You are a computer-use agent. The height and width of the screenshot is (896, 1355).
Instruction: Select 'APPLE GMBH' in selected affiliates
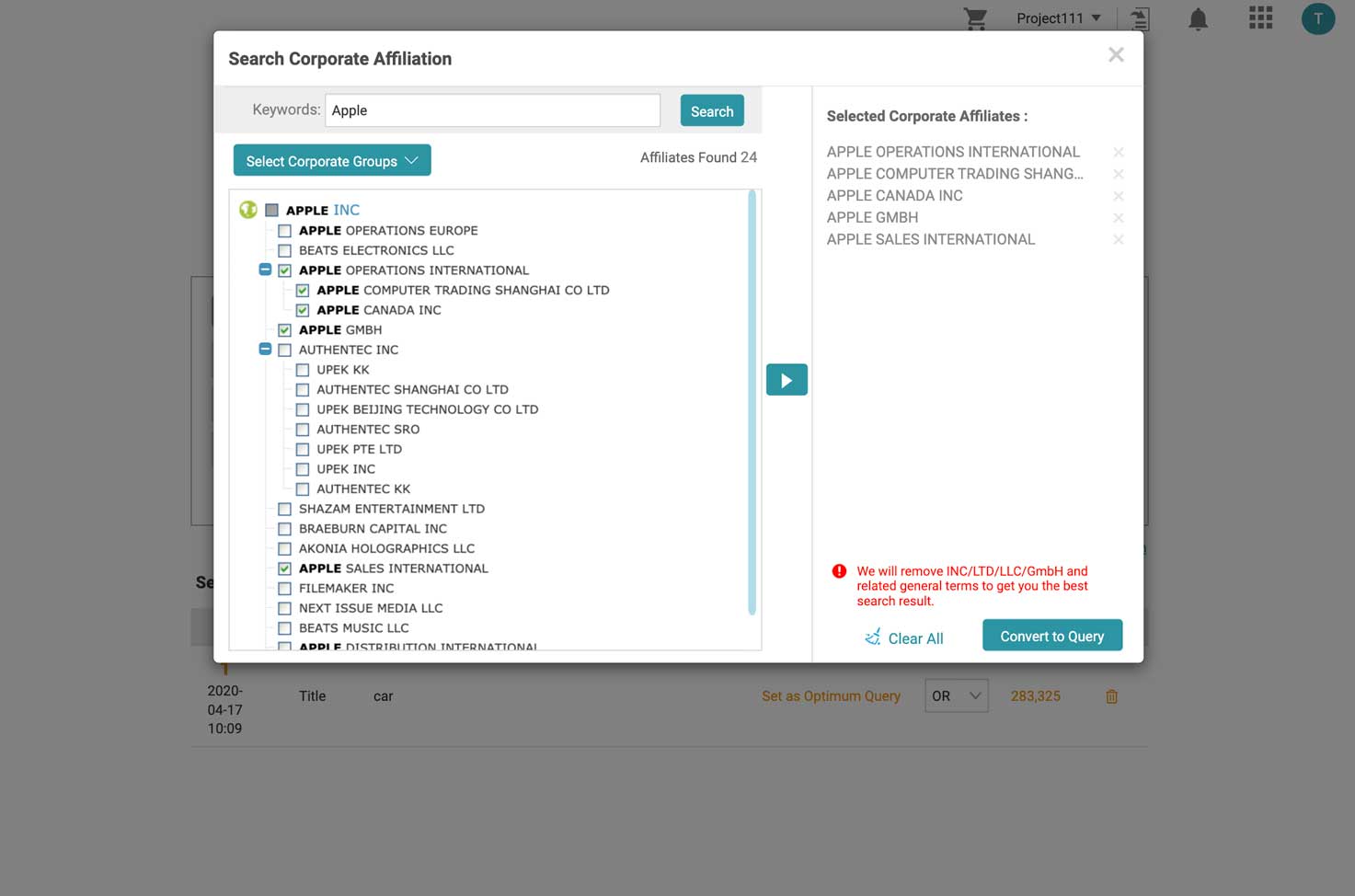pyautogui.click(x=872, y=217)
